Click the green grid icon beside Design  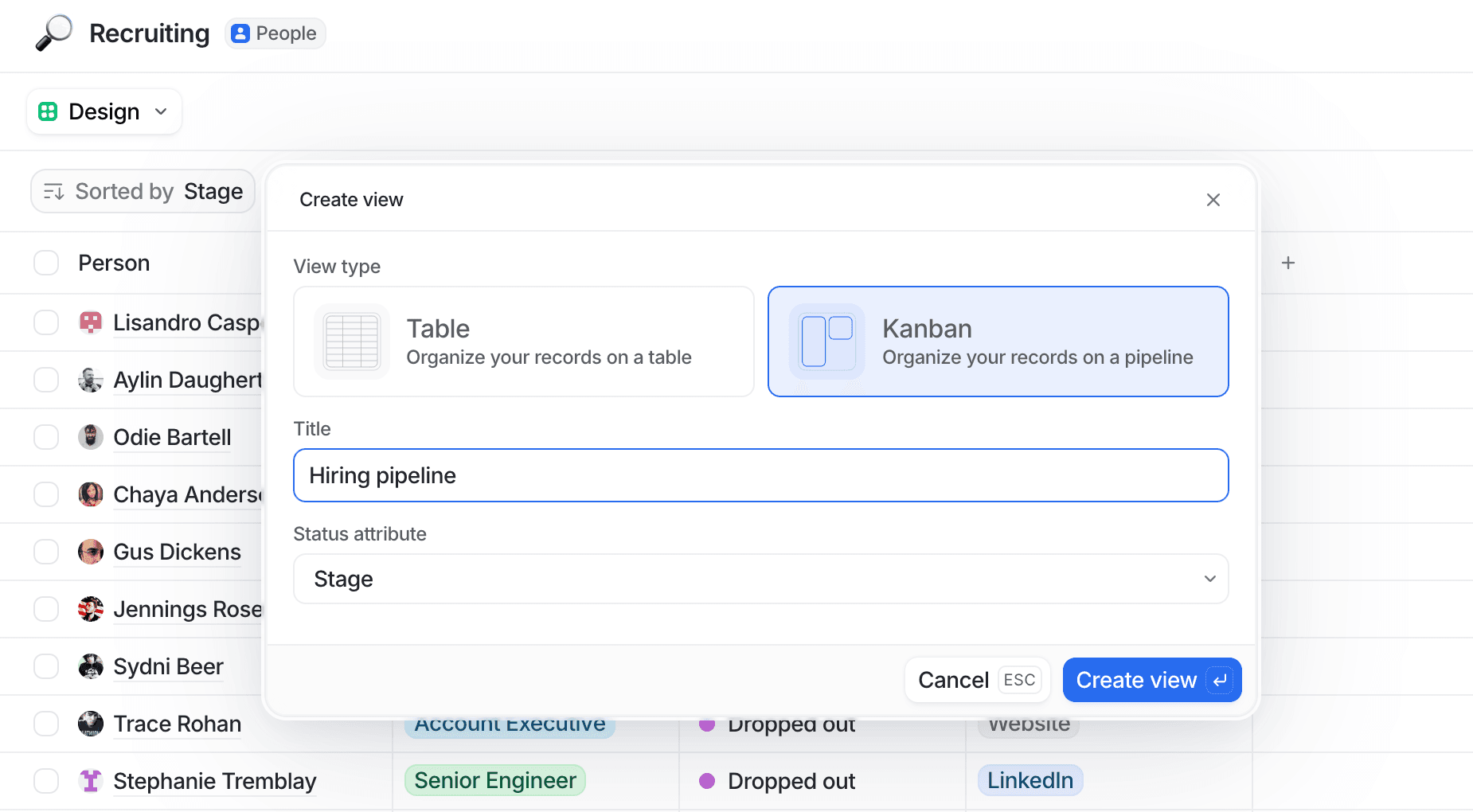[48, 111]
